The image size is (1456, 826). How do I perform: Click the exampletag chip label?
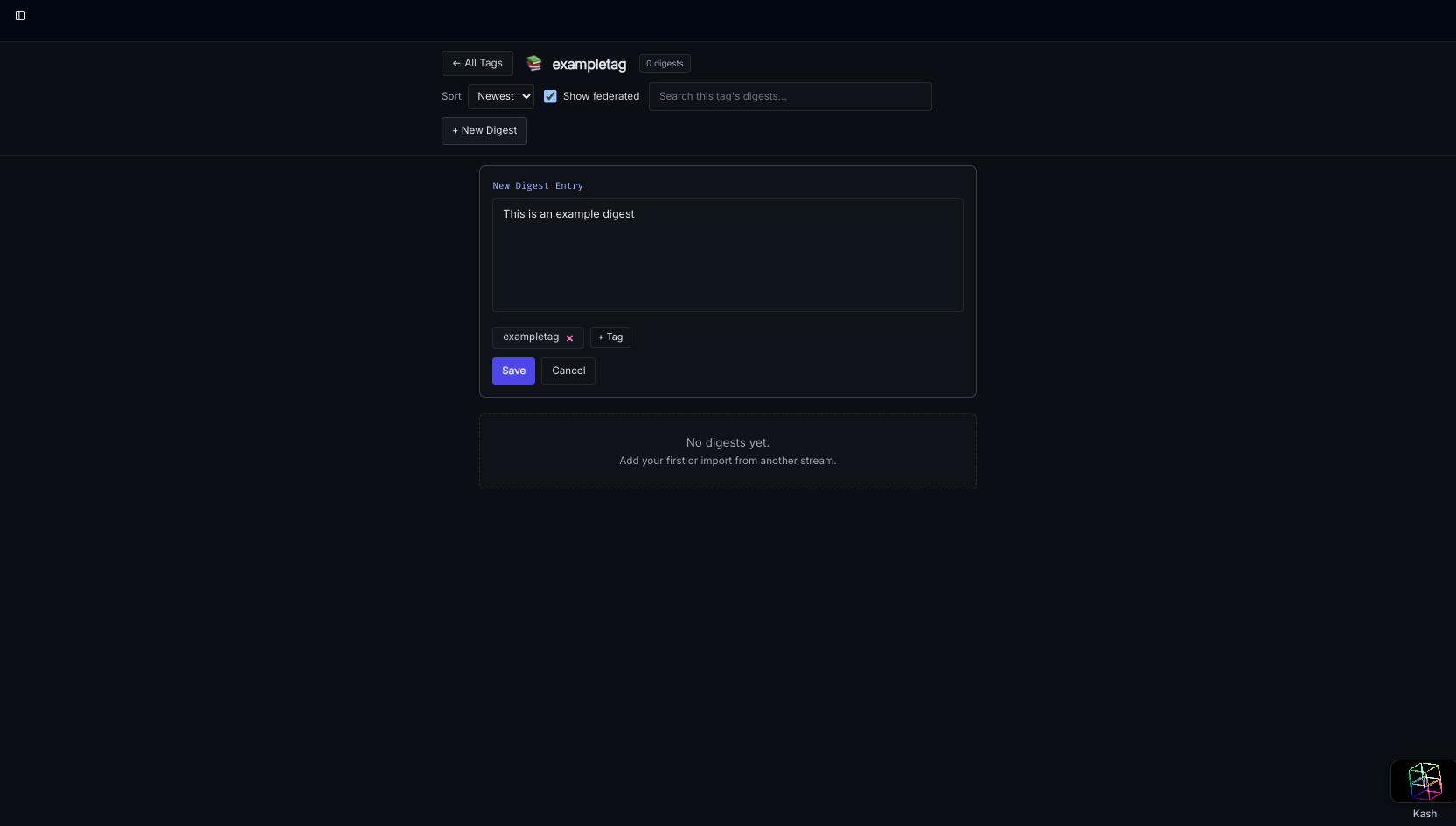click(530, 337)
